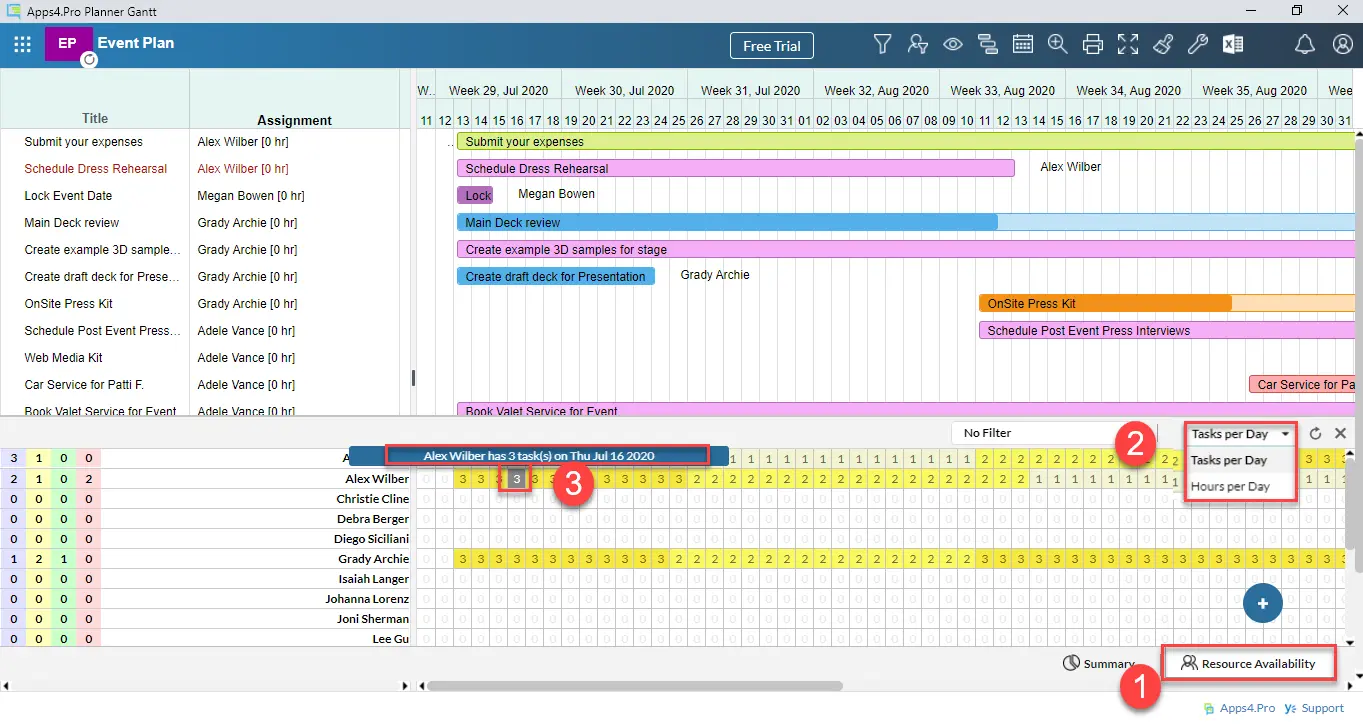Switch to the Summary tab
This screenshot has width=1363, height=726.
tap(1099, 664)
